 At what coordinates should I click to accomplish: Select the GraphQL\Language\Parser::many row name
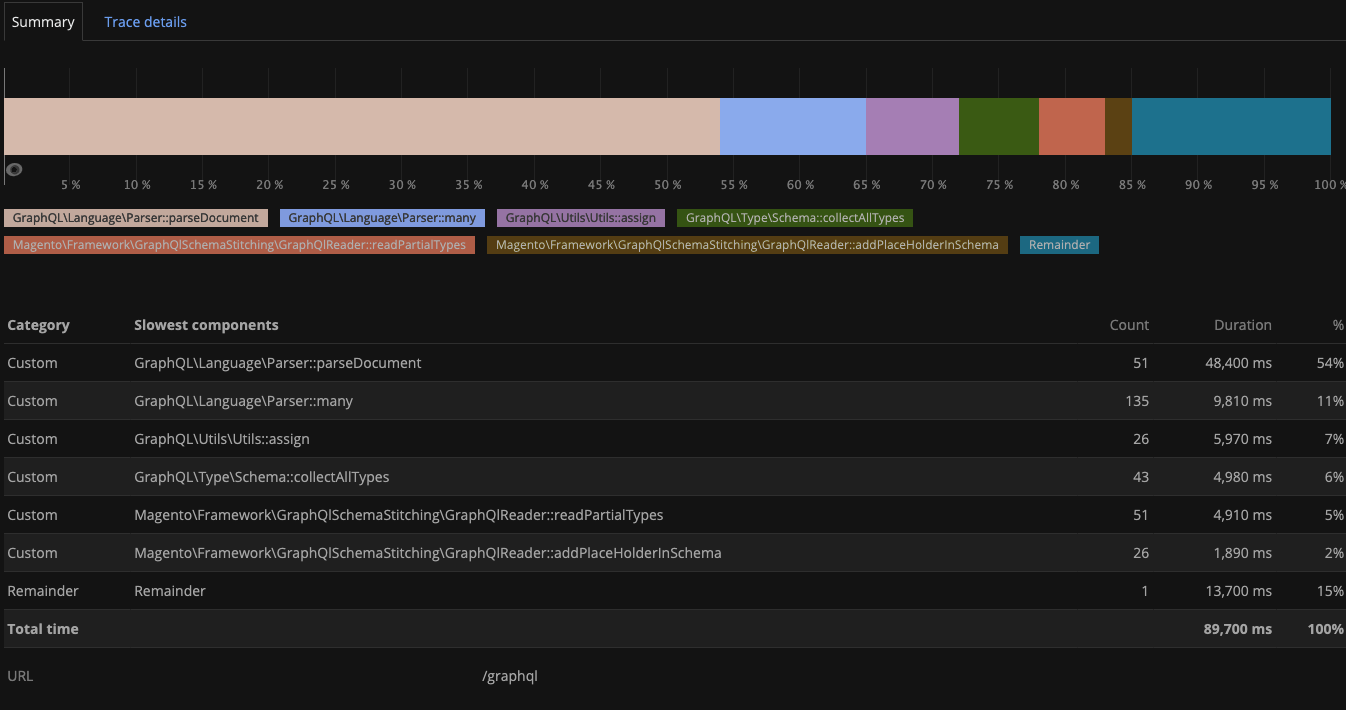[x=244, y=401]
